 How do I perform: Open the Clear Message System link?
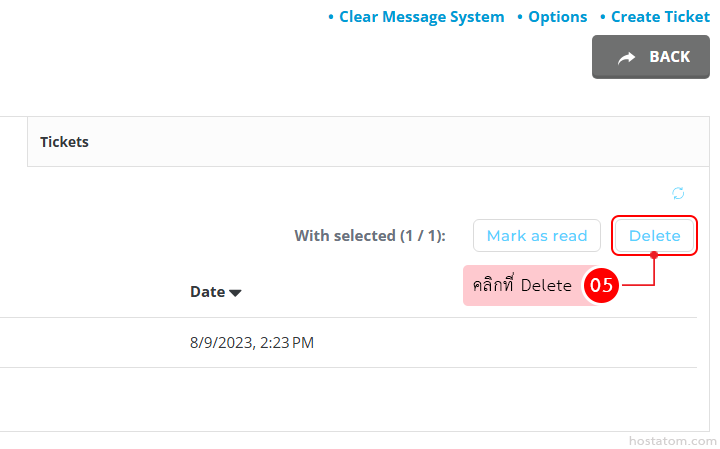pyautogui.click(x=421, y=17)
